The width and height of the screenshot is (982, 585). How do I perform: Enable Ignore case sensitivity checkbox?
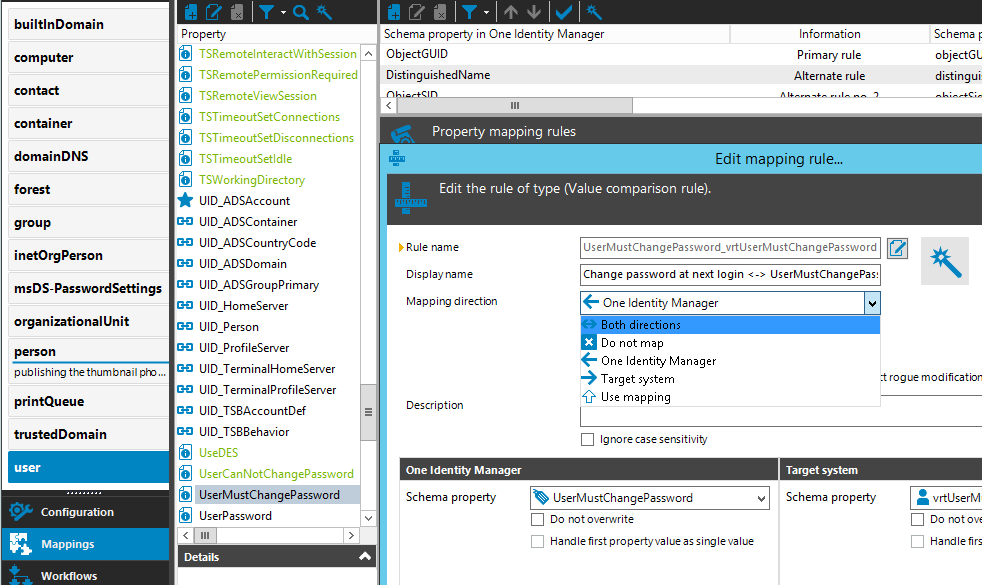[x=588, y=439]
